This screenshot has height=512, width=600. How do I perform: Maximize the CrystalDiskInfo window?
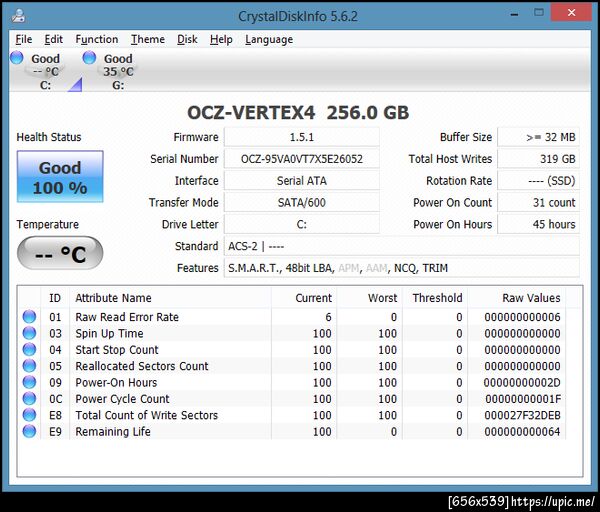coord(539,13)
